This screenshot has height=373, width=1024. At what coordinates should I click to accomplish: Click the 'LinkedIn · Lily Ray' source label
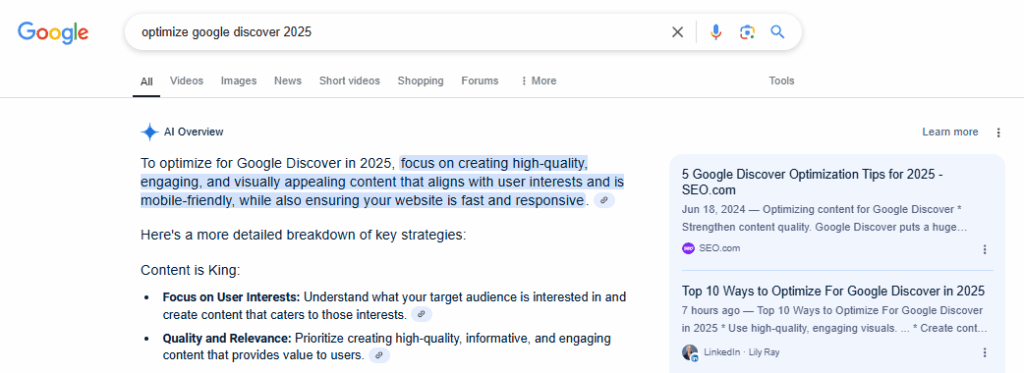742,353
